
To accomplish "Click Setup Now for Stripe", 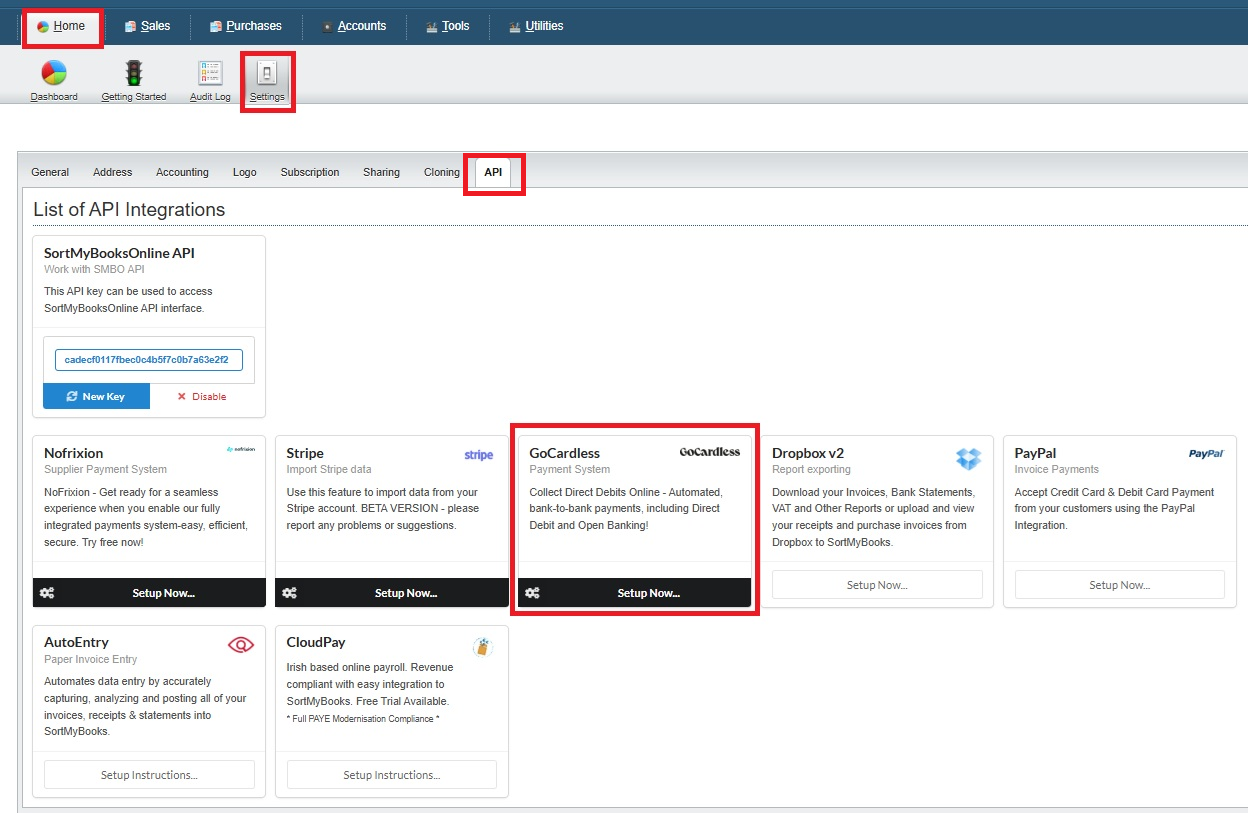I will tap(392, 593).
